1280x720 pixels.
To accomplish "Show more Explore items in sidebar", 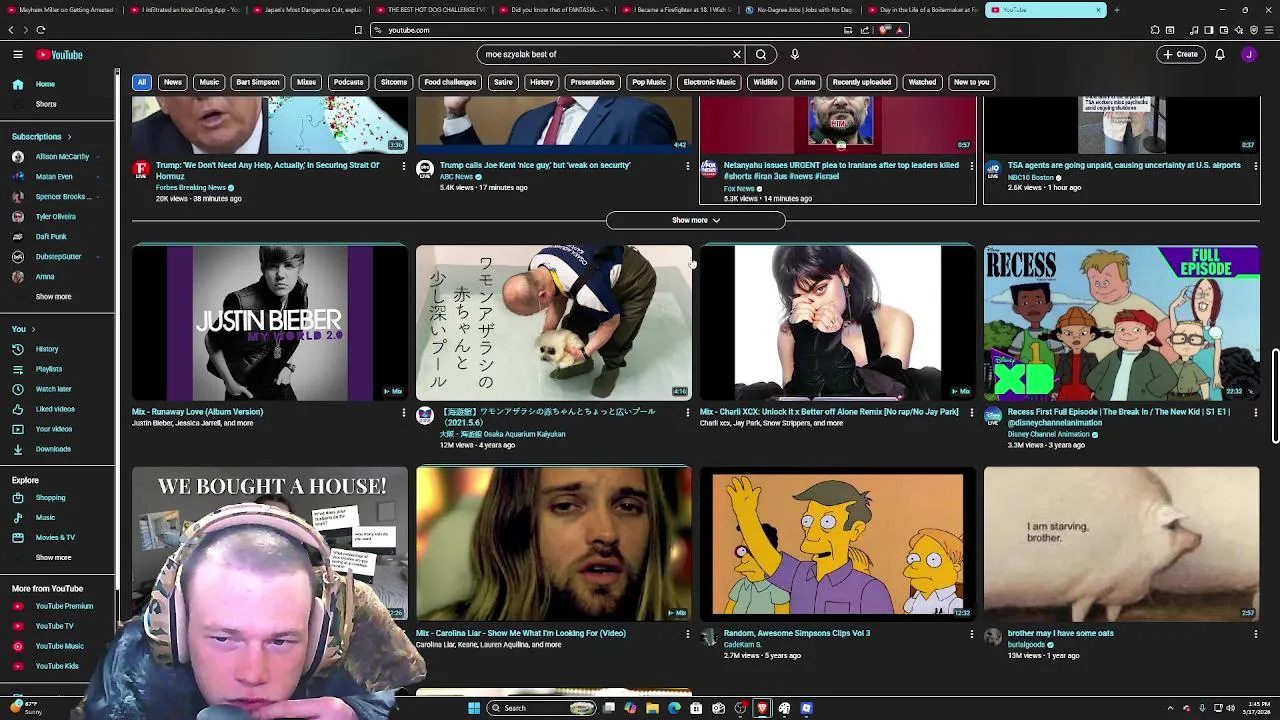I will [53, 558].
